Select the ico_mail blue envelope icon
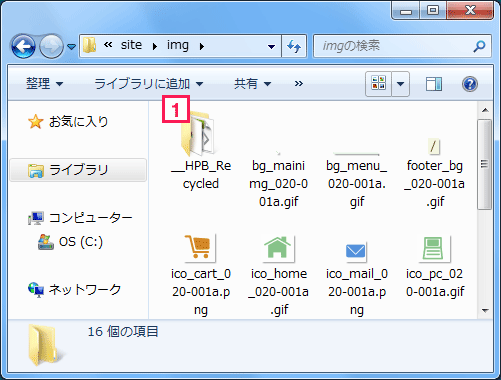 [356, 251]
